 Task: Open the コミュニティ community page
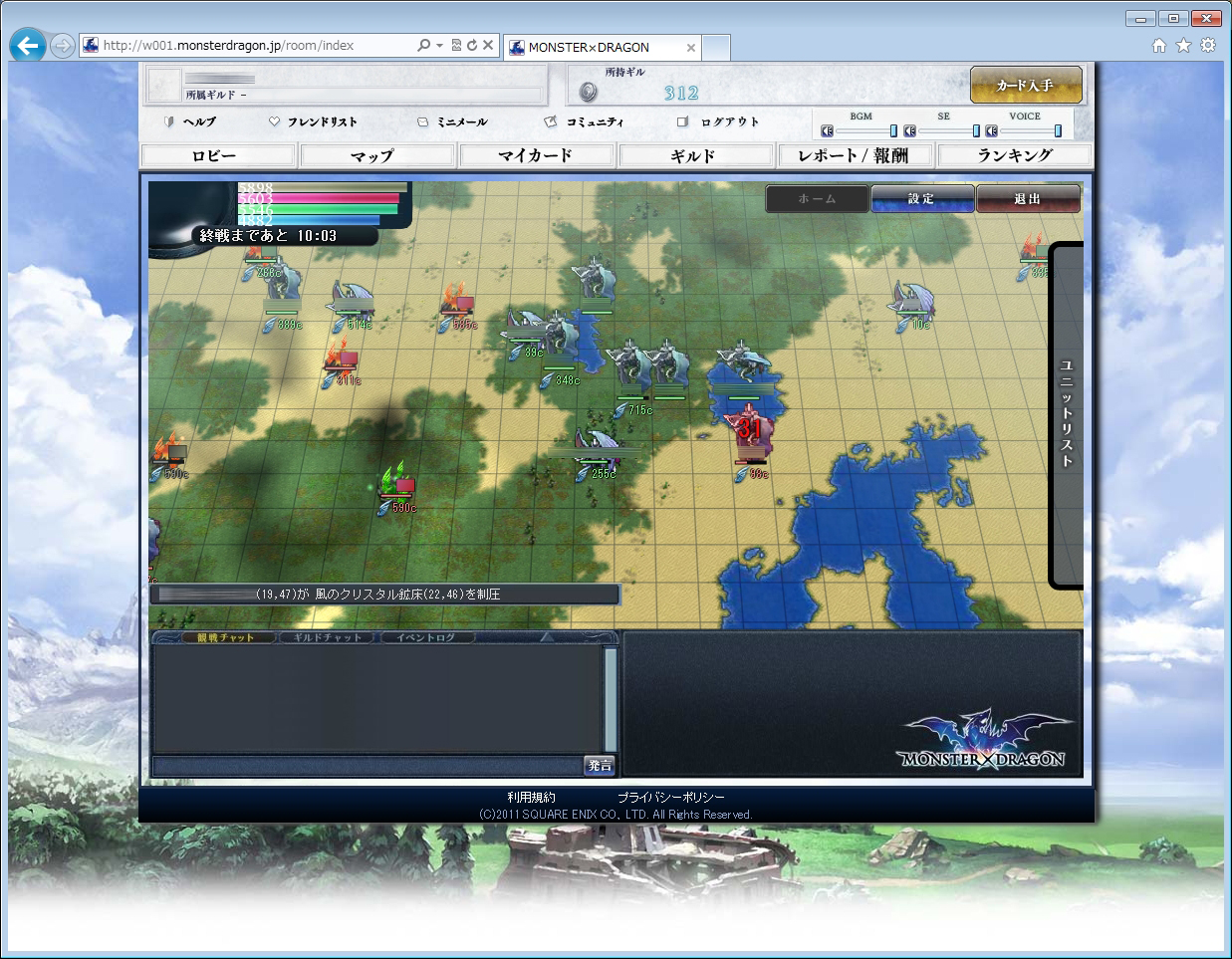click(585, 121)
